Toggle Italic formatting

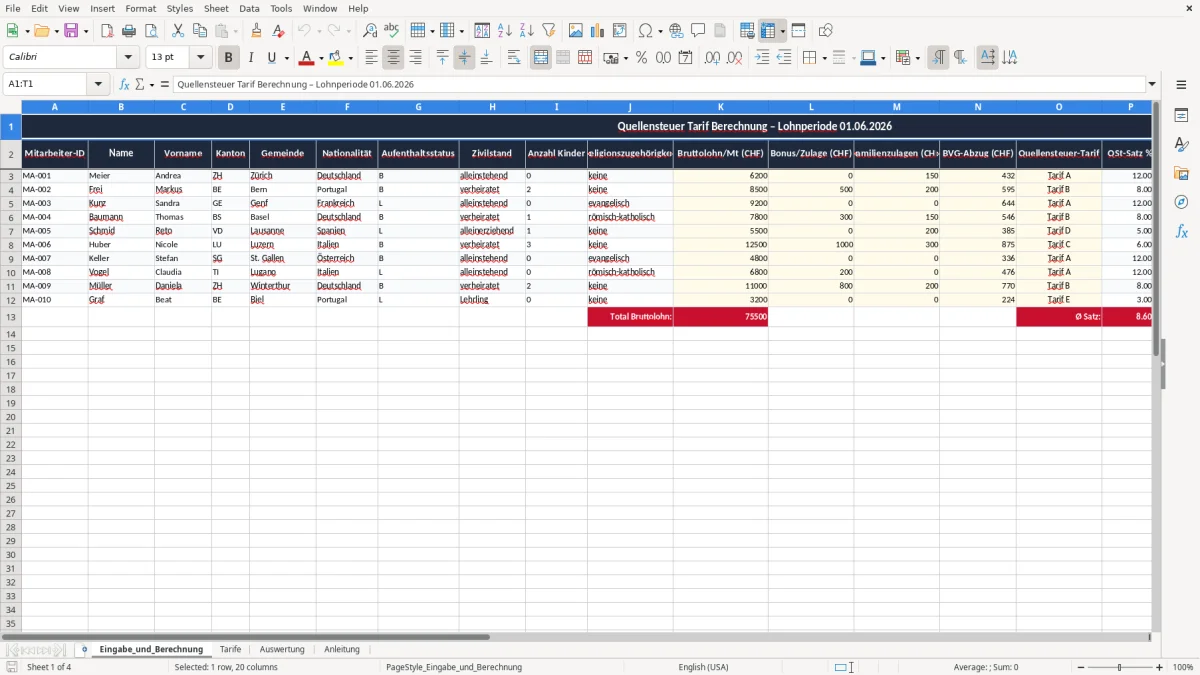pyautogui.click(x=250, y=58)
